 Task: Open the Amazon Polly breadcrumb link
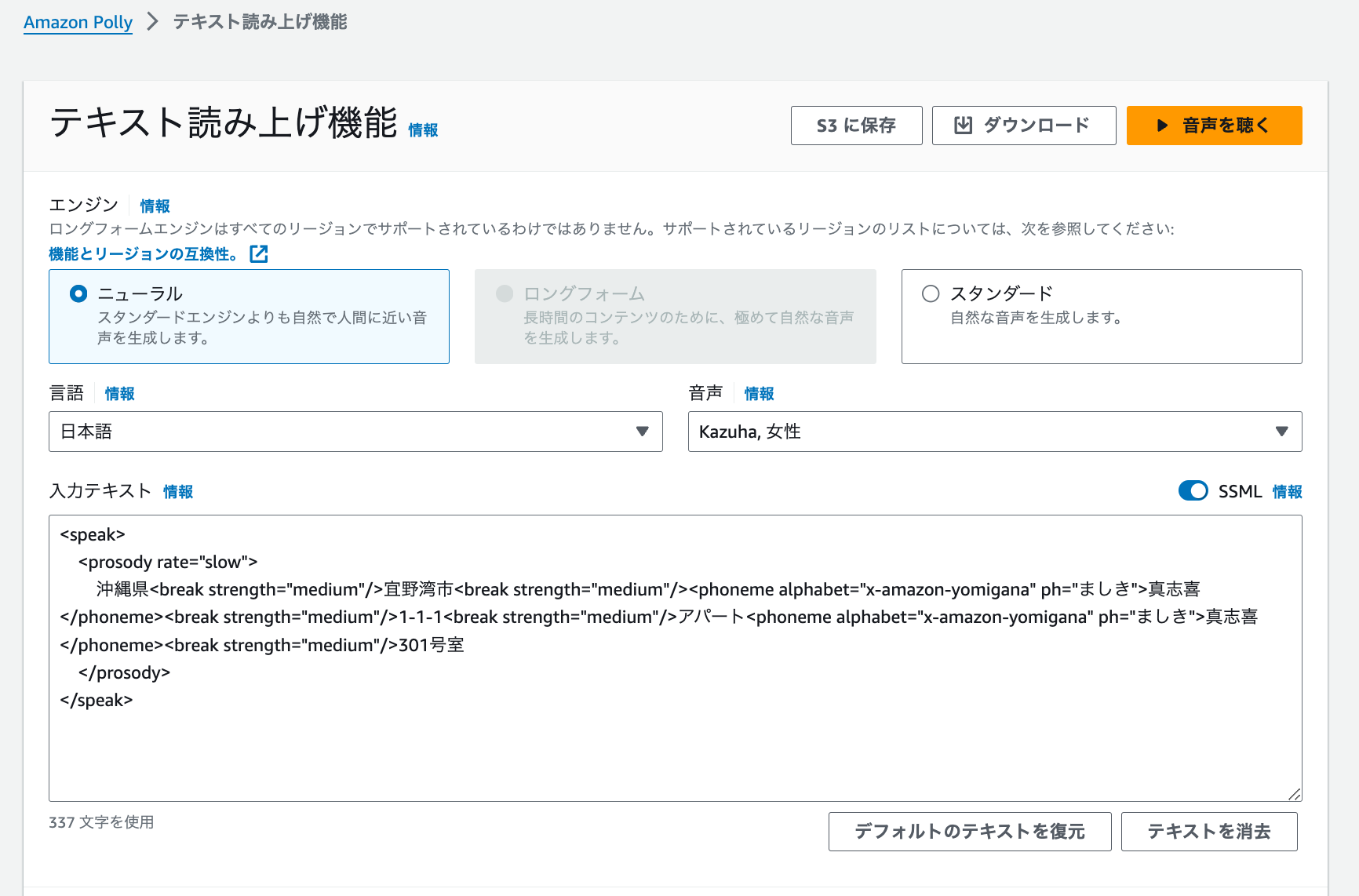pos(78,22)
